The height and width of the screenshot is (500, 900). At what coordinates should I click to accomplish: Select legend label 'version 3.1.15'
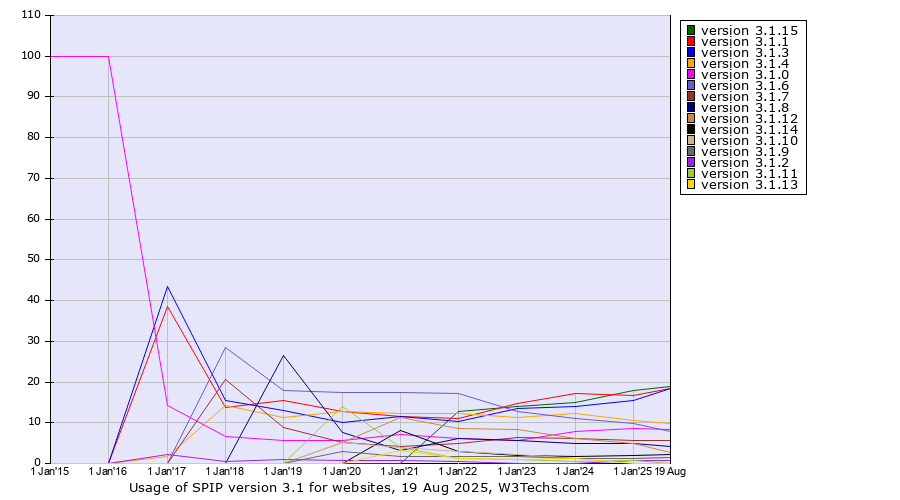(x=749, y=30)
